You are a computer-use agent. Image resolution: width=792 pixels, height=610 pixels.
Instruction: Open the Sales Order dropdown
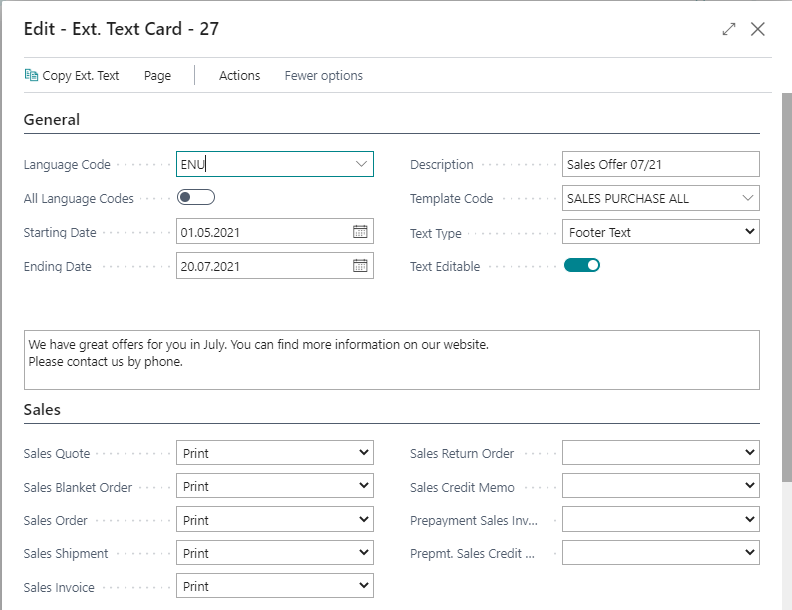[275, 520]
